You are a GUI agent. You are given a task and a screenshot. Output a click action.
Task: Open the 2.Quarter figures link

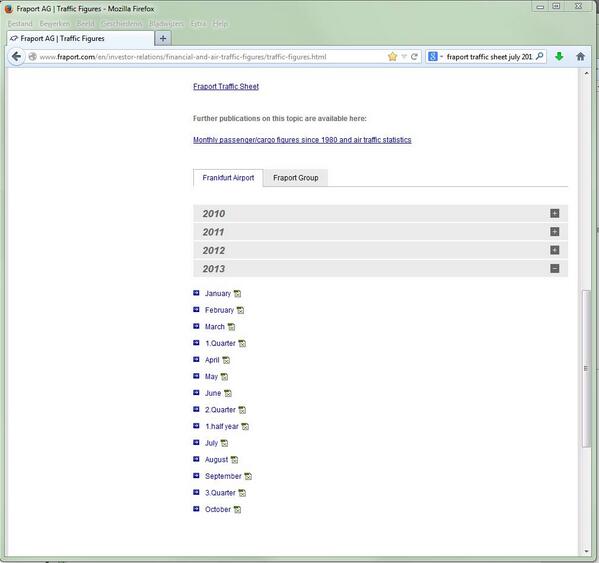[x=220, y=410]
